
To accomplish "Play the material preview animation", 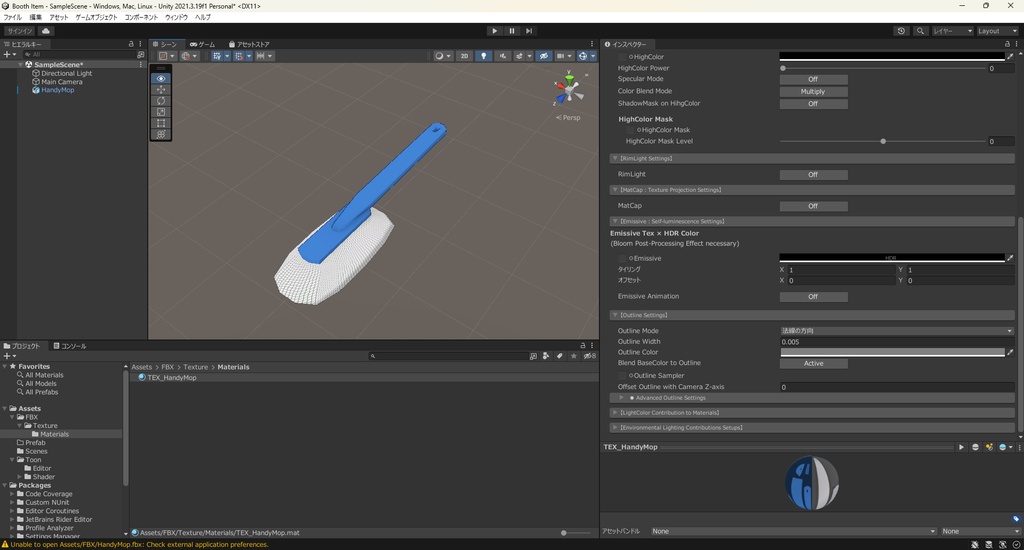I will (x=961, y=447).
